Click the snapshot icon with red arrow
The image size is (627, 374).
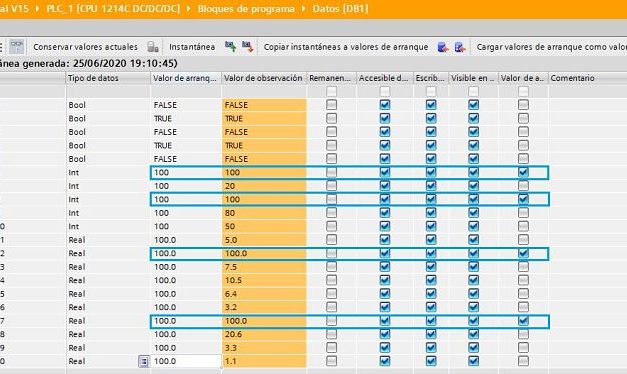coord(248,47)
